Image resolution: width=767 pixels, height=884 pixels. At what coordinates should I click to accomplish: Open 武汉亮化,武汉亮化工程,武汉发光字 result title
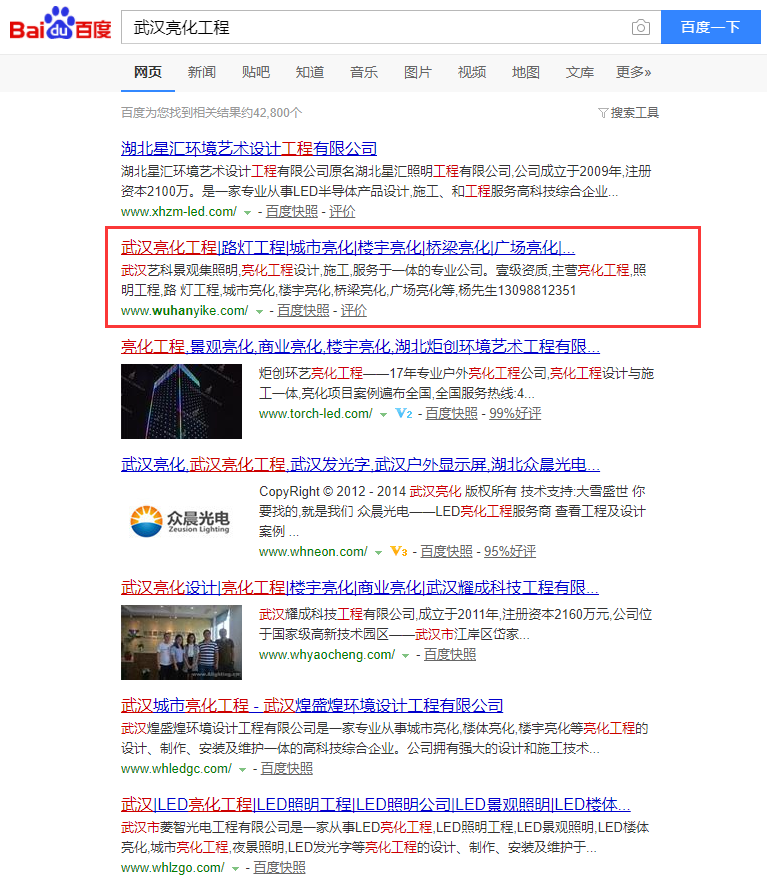(x=360, y=465)
